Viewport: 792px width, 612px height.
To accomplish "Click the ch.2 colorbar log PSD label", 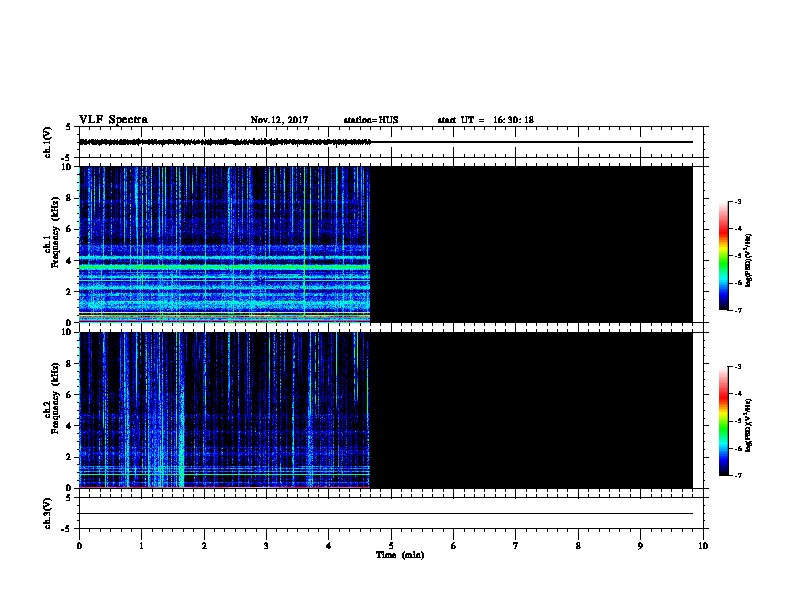I will 748,426.
